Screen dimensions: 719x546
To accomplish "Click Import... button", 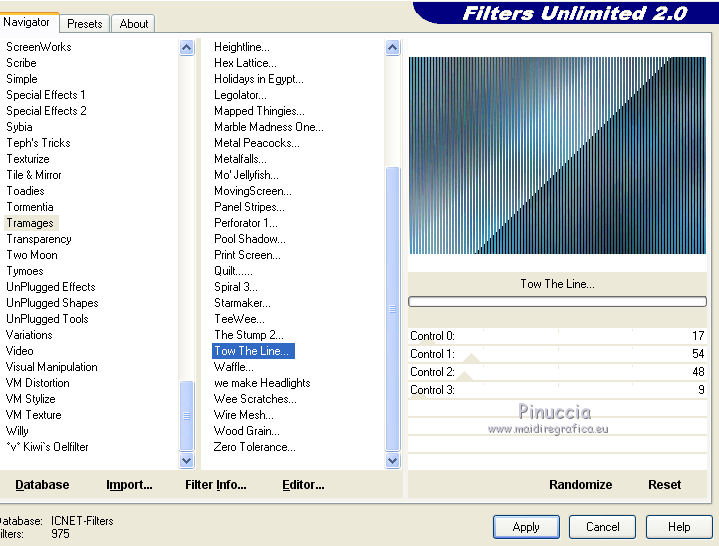I will (x=129, y=485).
